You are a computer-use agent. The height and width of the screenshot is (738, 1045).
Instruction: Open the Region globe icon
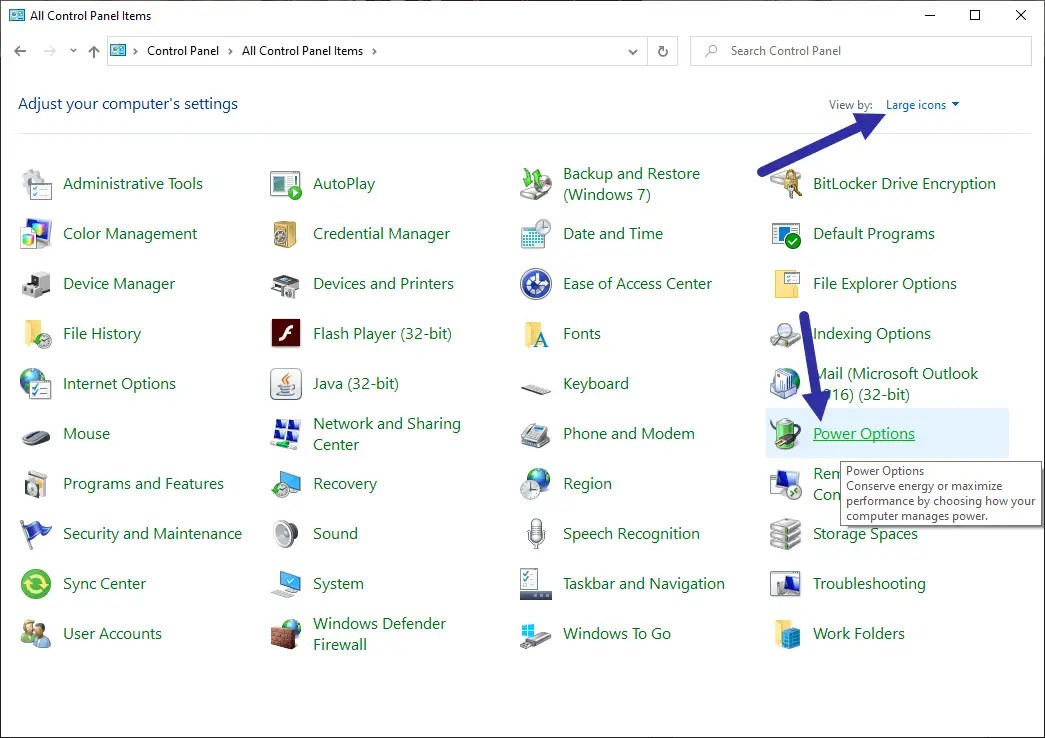coord(536,484)
